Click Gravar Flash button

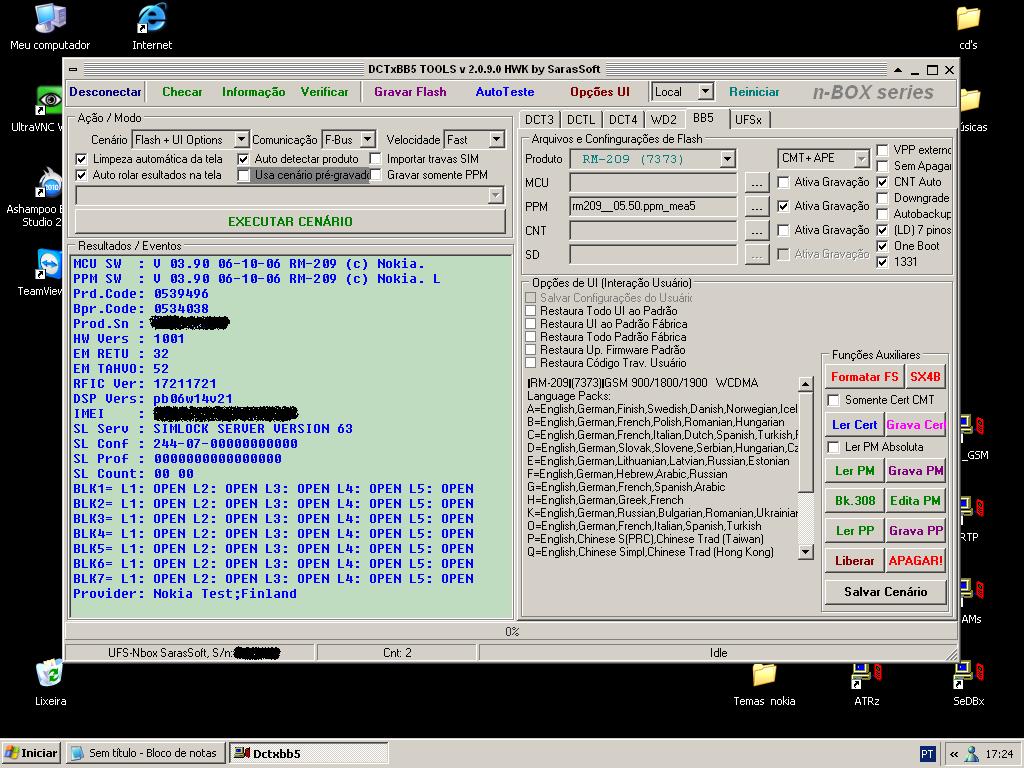click(x=410, y=92)
